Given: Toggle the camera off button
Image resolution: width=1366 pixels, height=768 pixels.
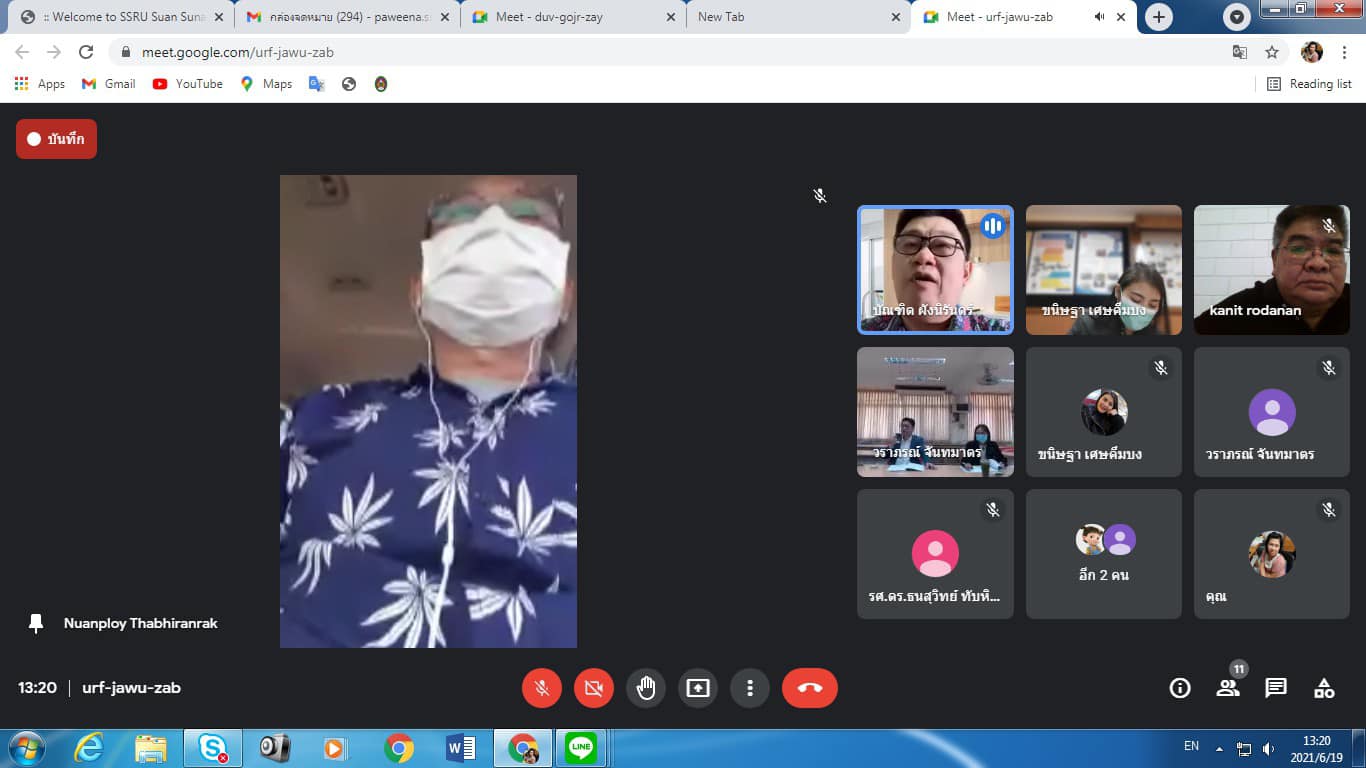Looking at the screenshot, I should point(593,688).
